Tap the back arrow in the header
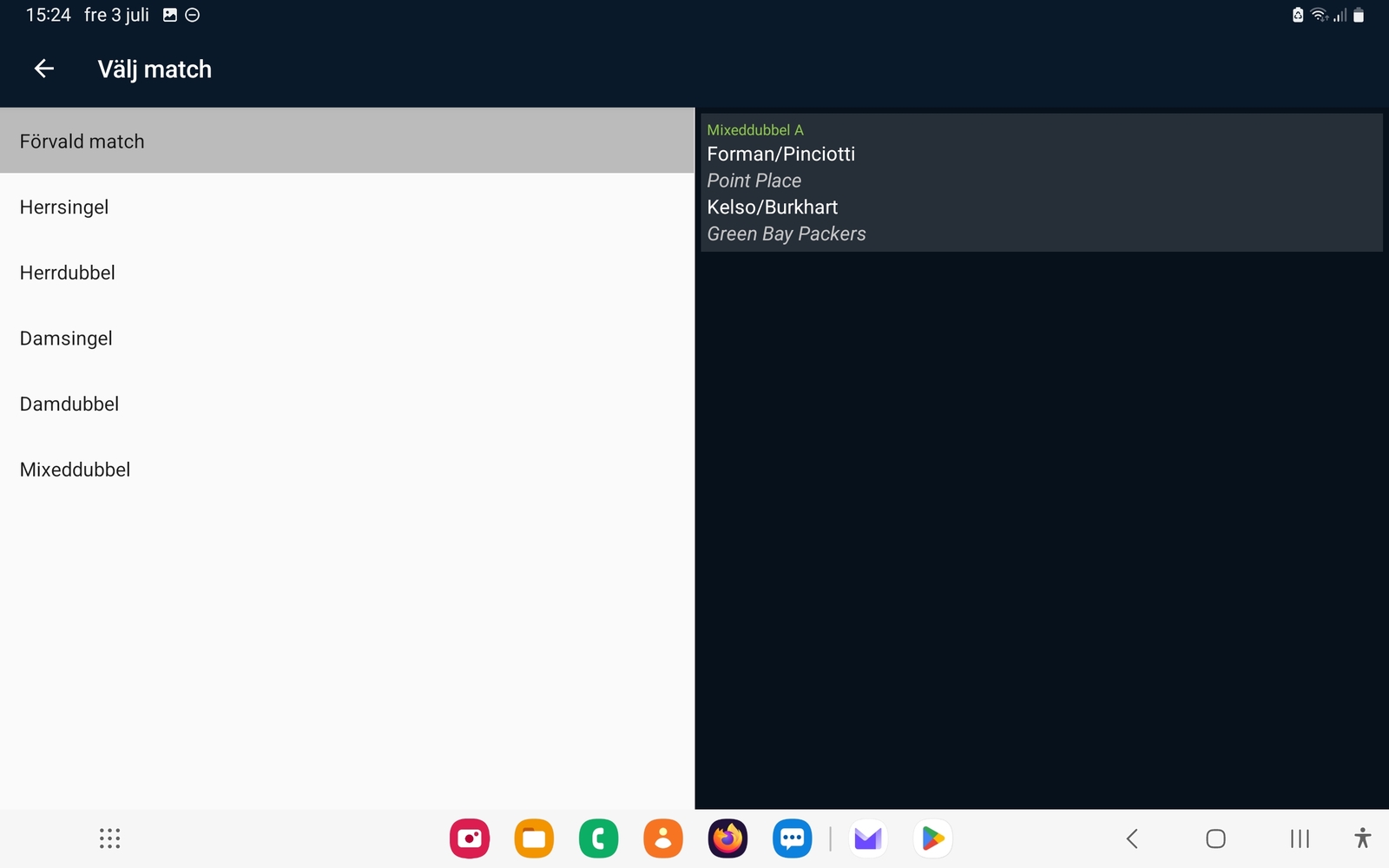 tap(44, 69)
